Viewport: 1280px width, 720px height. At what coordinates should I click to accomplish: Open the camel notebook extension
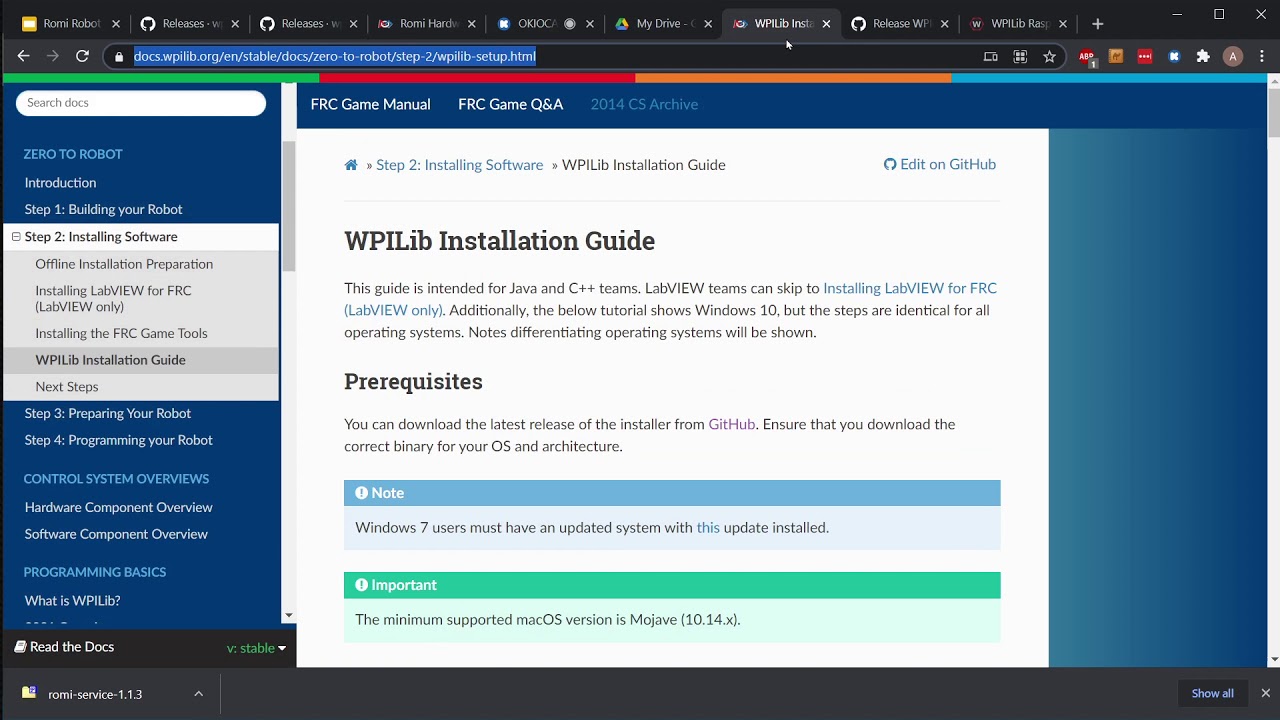point(1116,56)
